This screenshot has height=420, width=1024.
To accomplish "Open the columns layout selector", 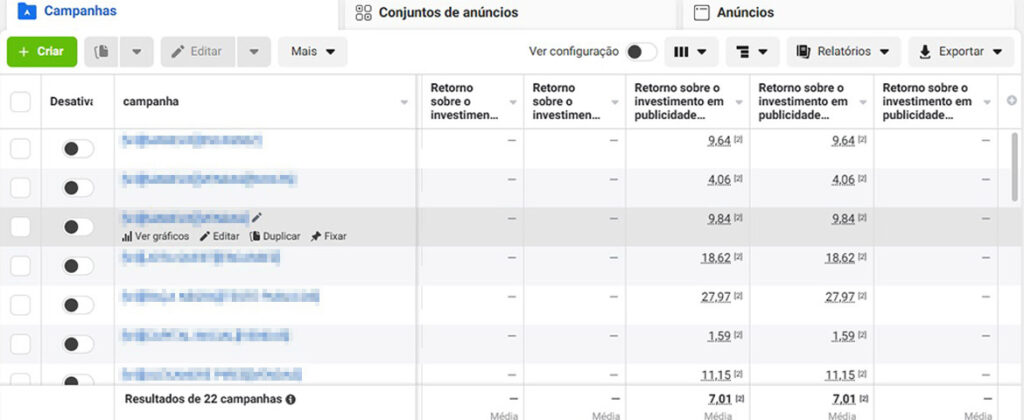I will point(691,52).
